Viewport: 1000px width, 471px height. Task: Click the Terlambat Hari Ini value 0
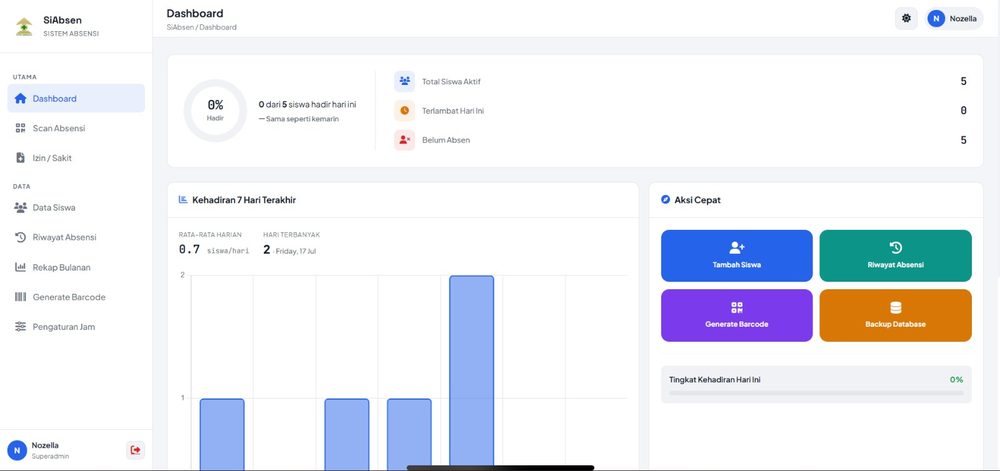pyautogui.click(x=963, y=110)
